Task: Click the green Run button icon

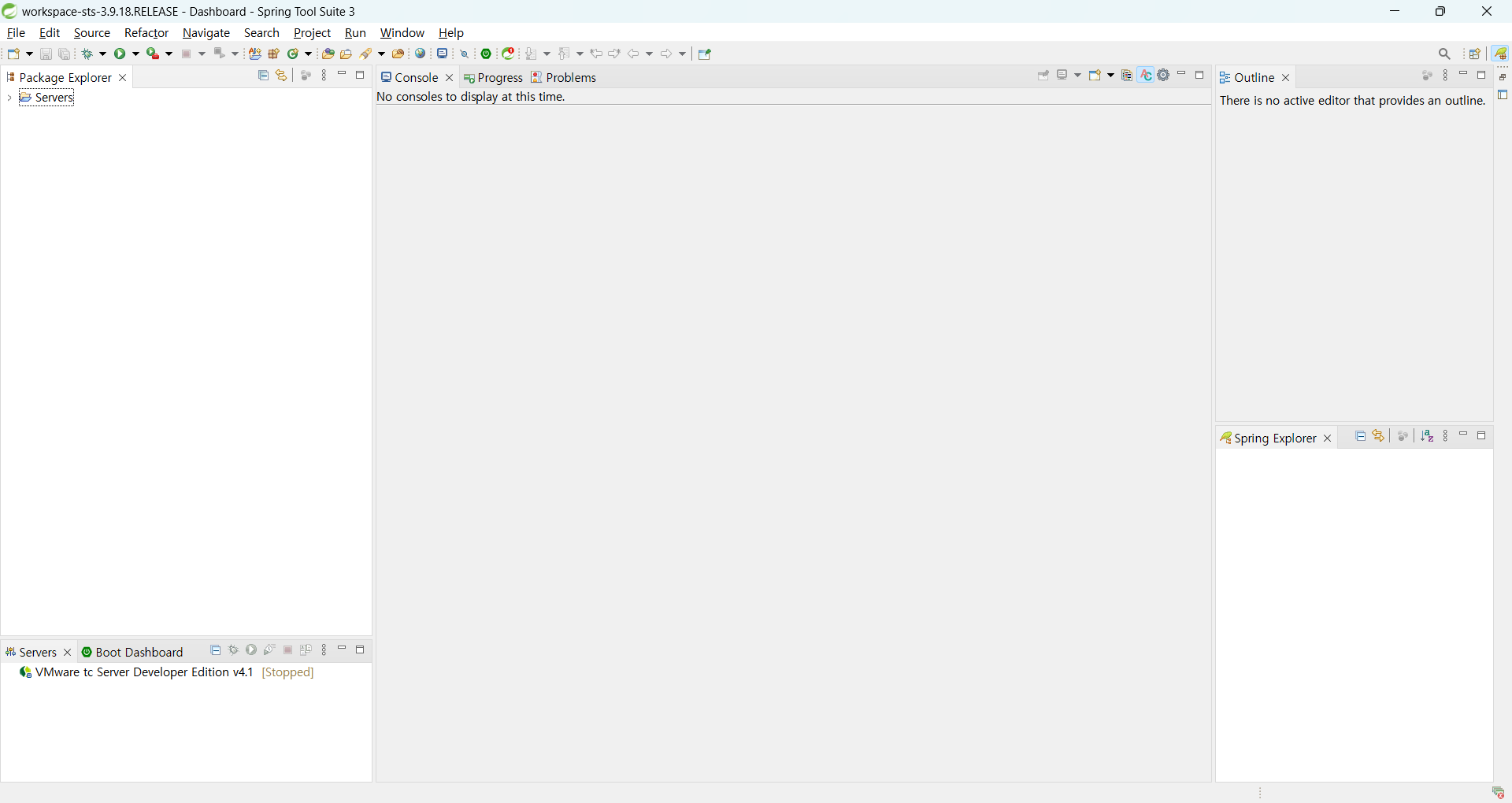Action: coord(120,54)
